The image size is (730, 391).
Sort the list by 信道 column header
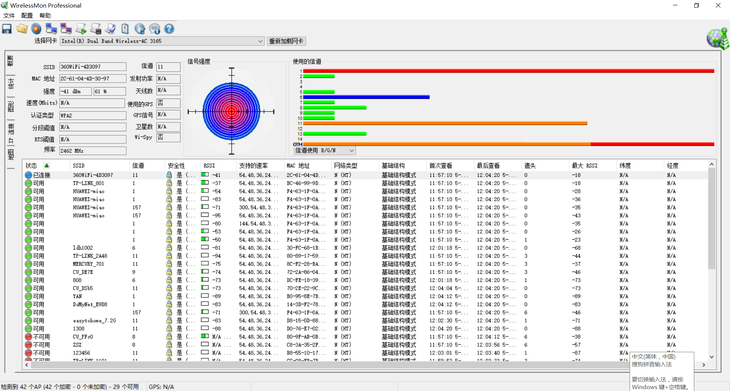147,165
